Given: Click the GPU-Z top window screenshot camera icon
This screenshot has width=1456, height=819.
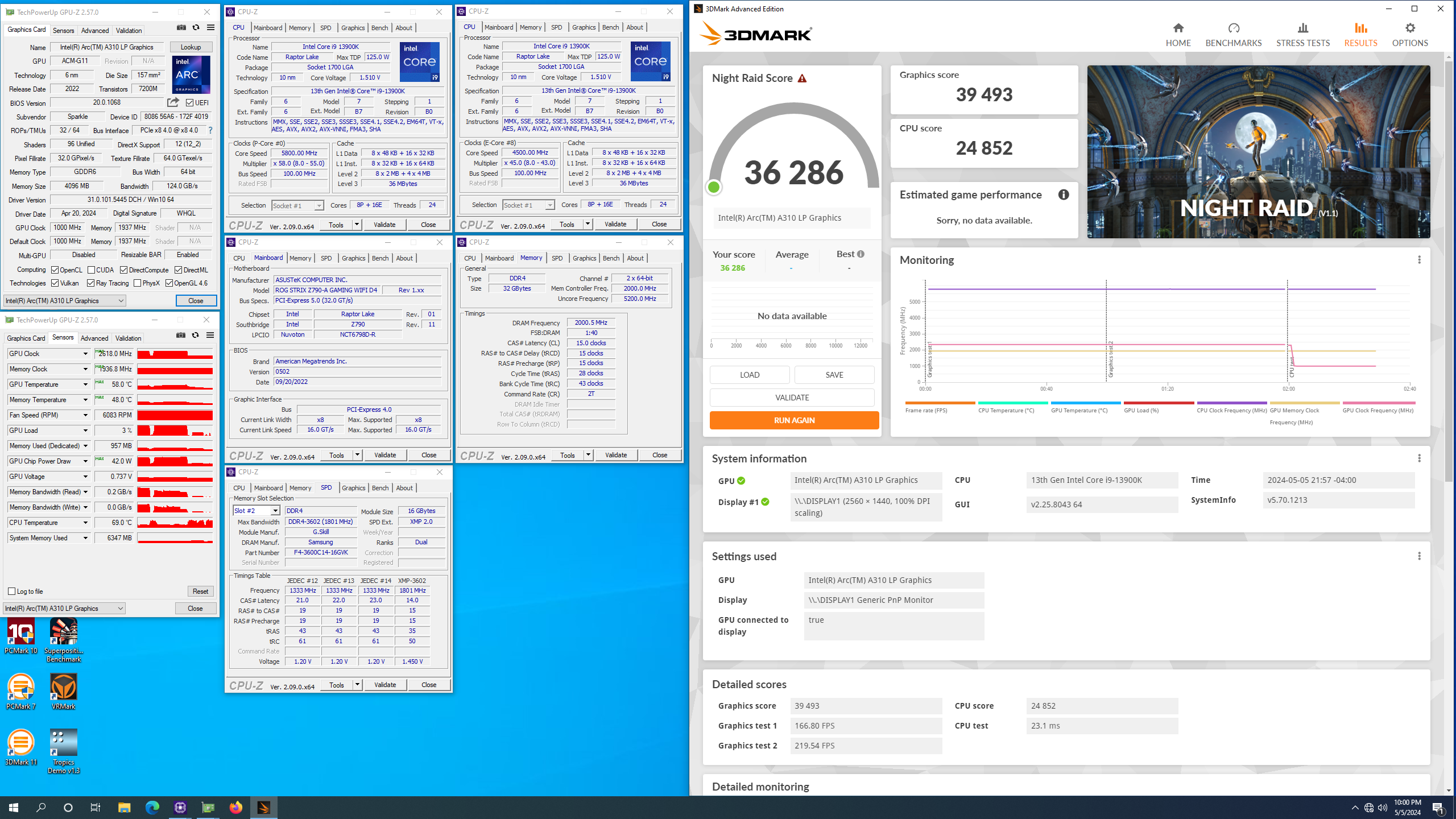Looking at the screenshot, I should click(x=181, y=28).
